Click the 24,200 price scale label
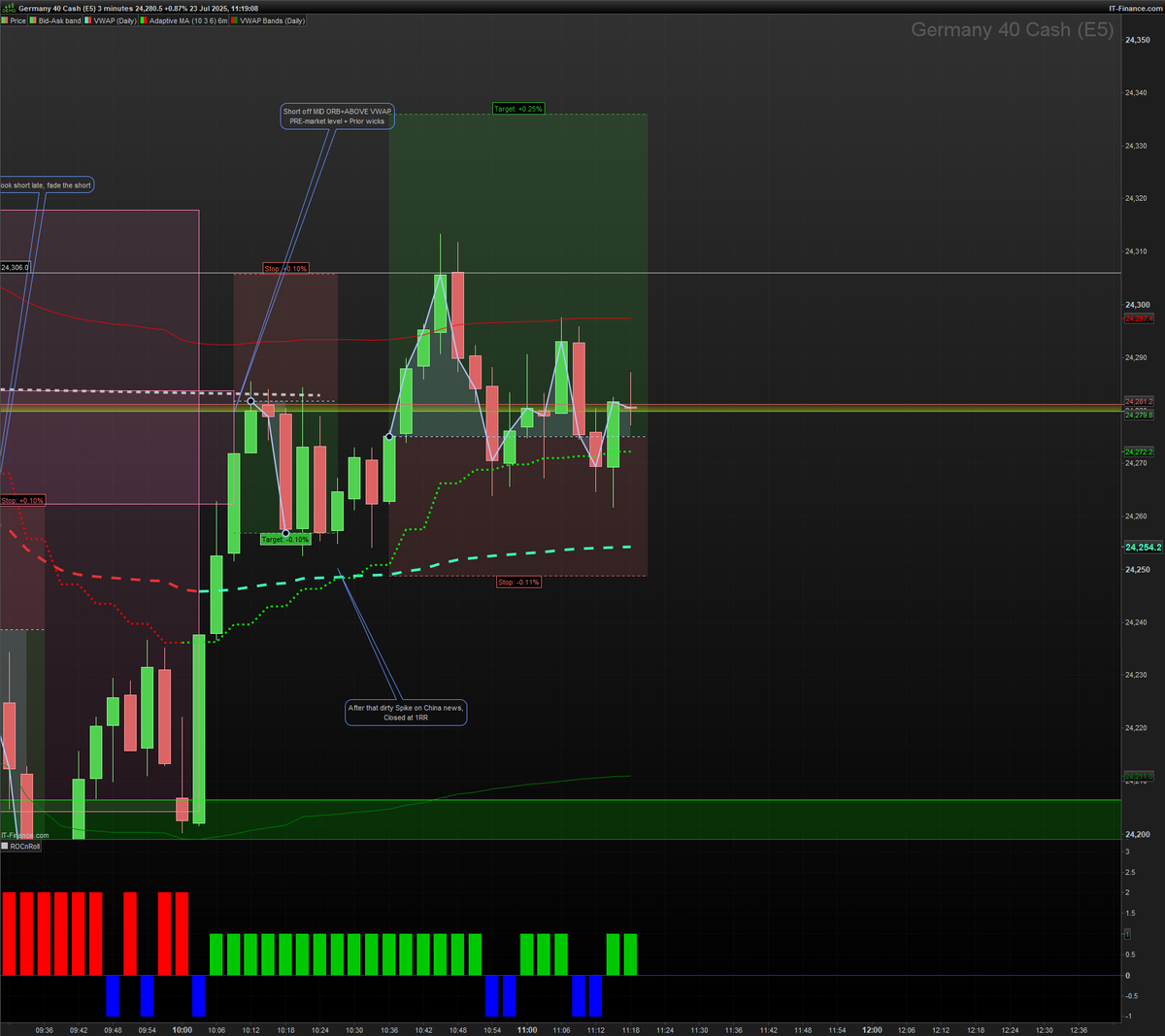This screenshot has width=1165, height=1036. click(1137, 835)
